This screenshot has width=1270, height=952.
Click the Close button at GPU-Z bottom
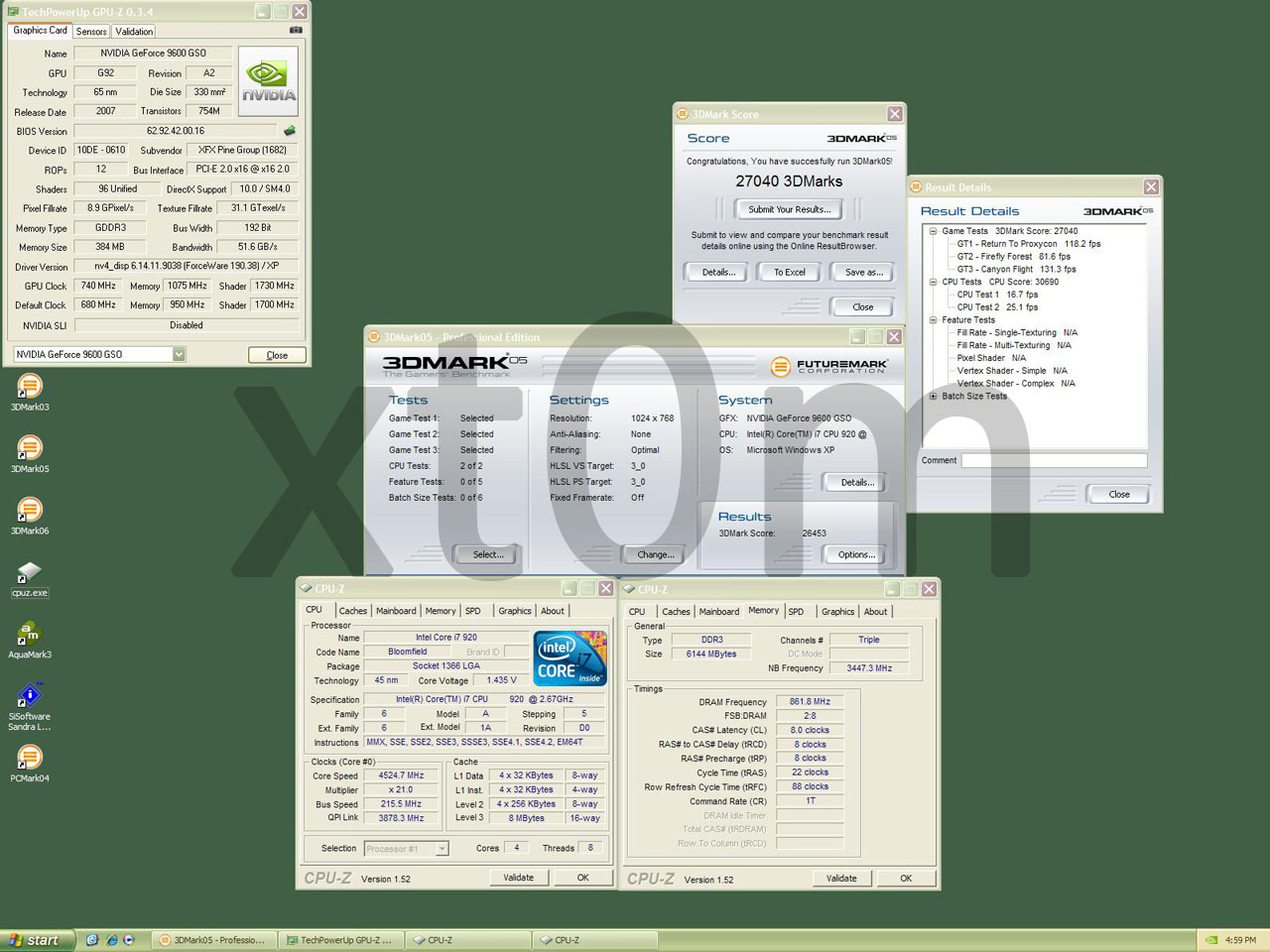coord(277,355)
